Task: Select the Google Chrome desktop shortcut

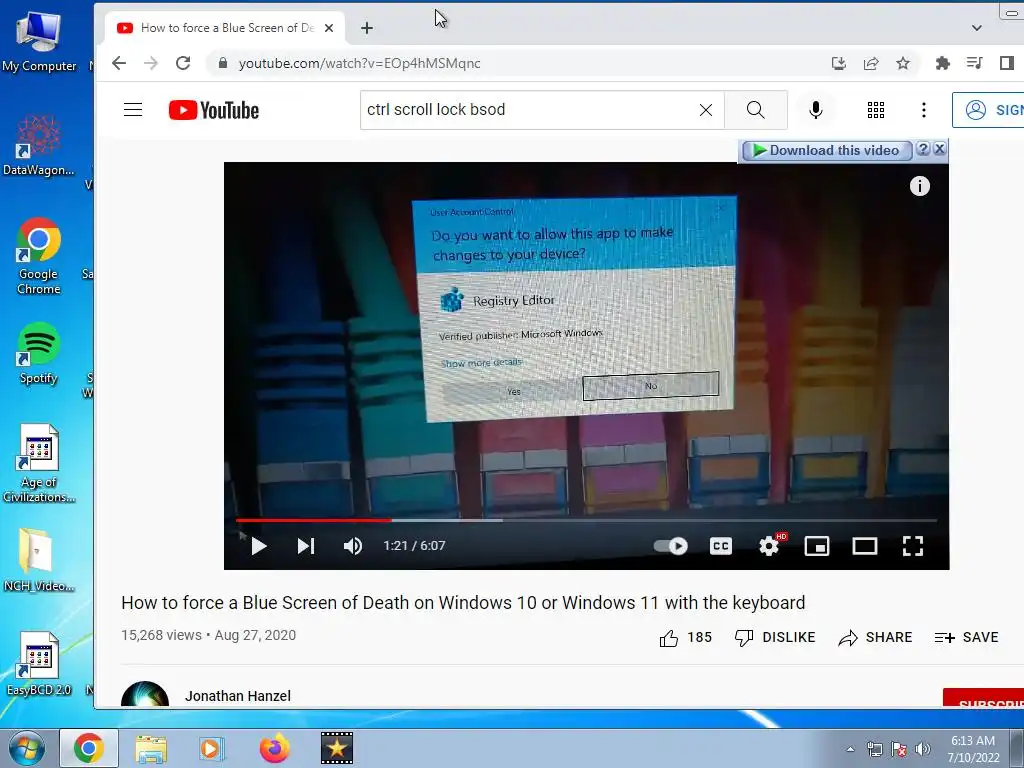Action: (x=39, y=256)
